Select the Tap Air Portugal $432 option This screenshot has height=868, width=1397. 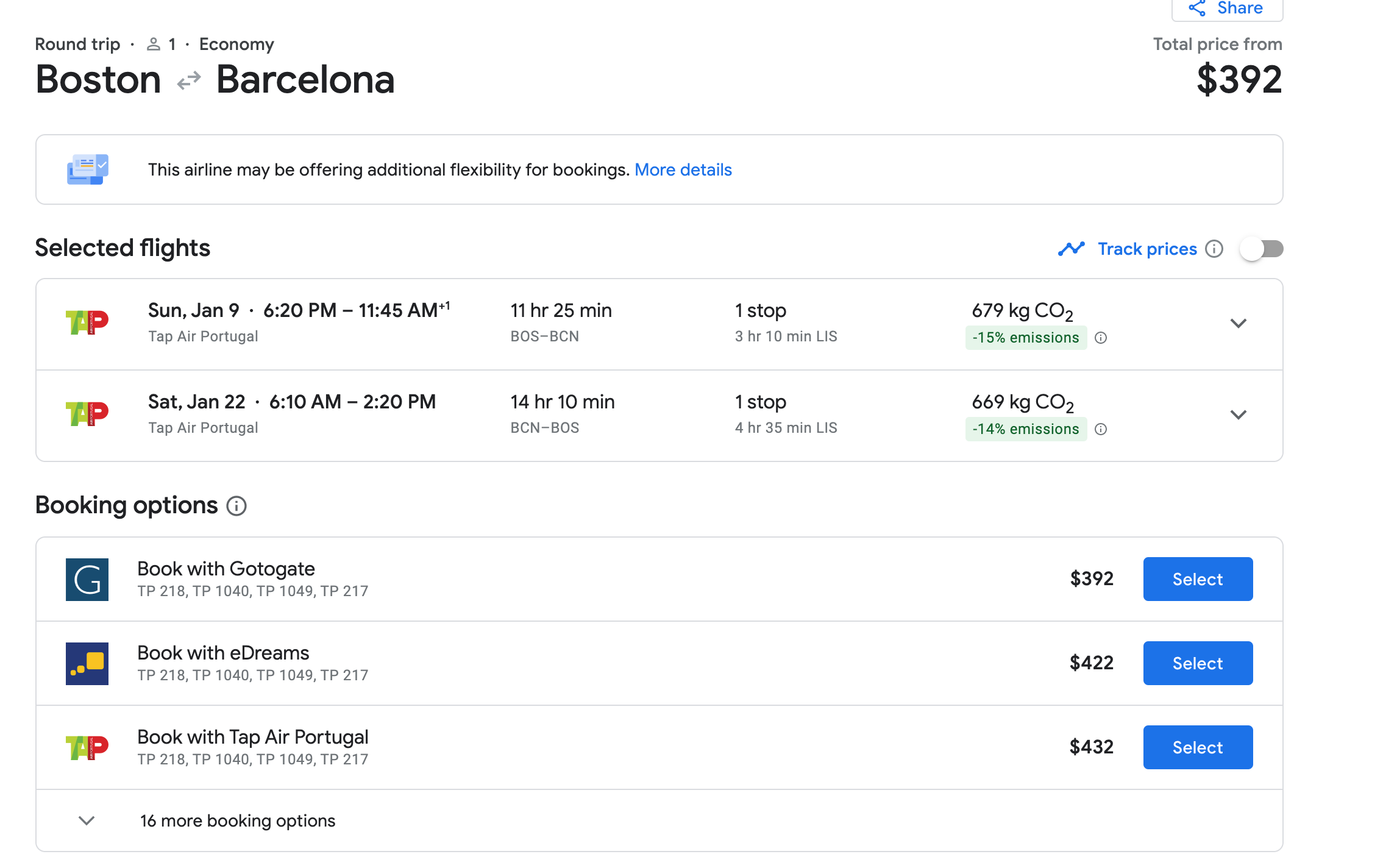tap(1196, 747)
